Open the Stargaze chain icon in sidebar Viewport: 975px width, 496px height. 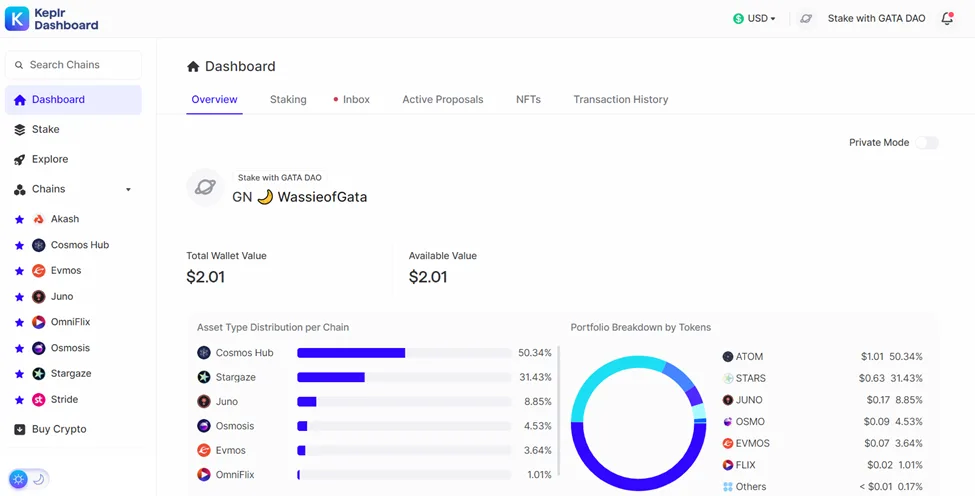39,374
